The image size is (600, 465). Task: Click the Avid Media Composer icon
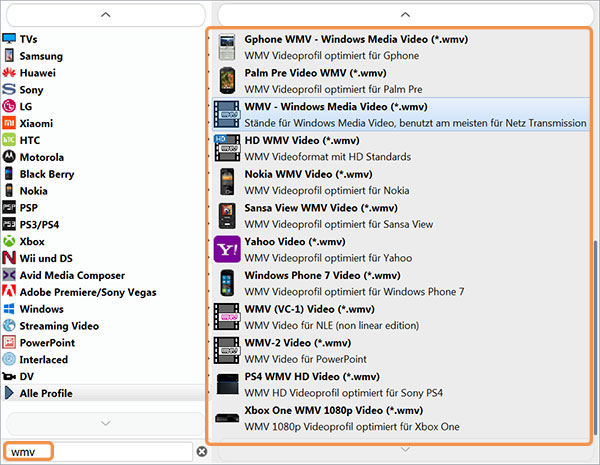pos(9,275)
